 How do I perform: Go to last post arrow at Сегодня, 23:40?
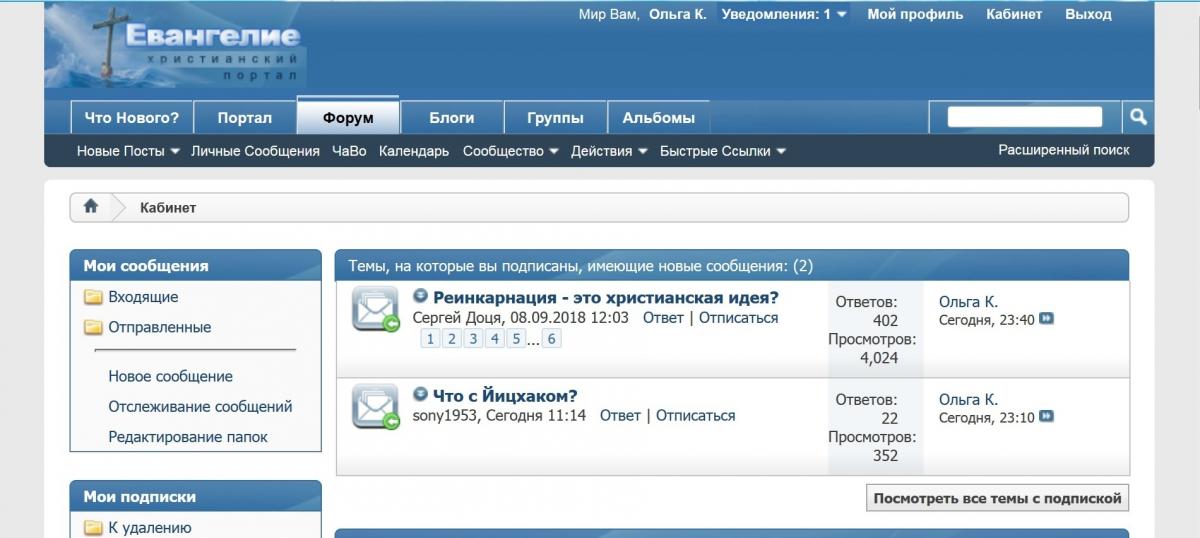pos(1047,319)
